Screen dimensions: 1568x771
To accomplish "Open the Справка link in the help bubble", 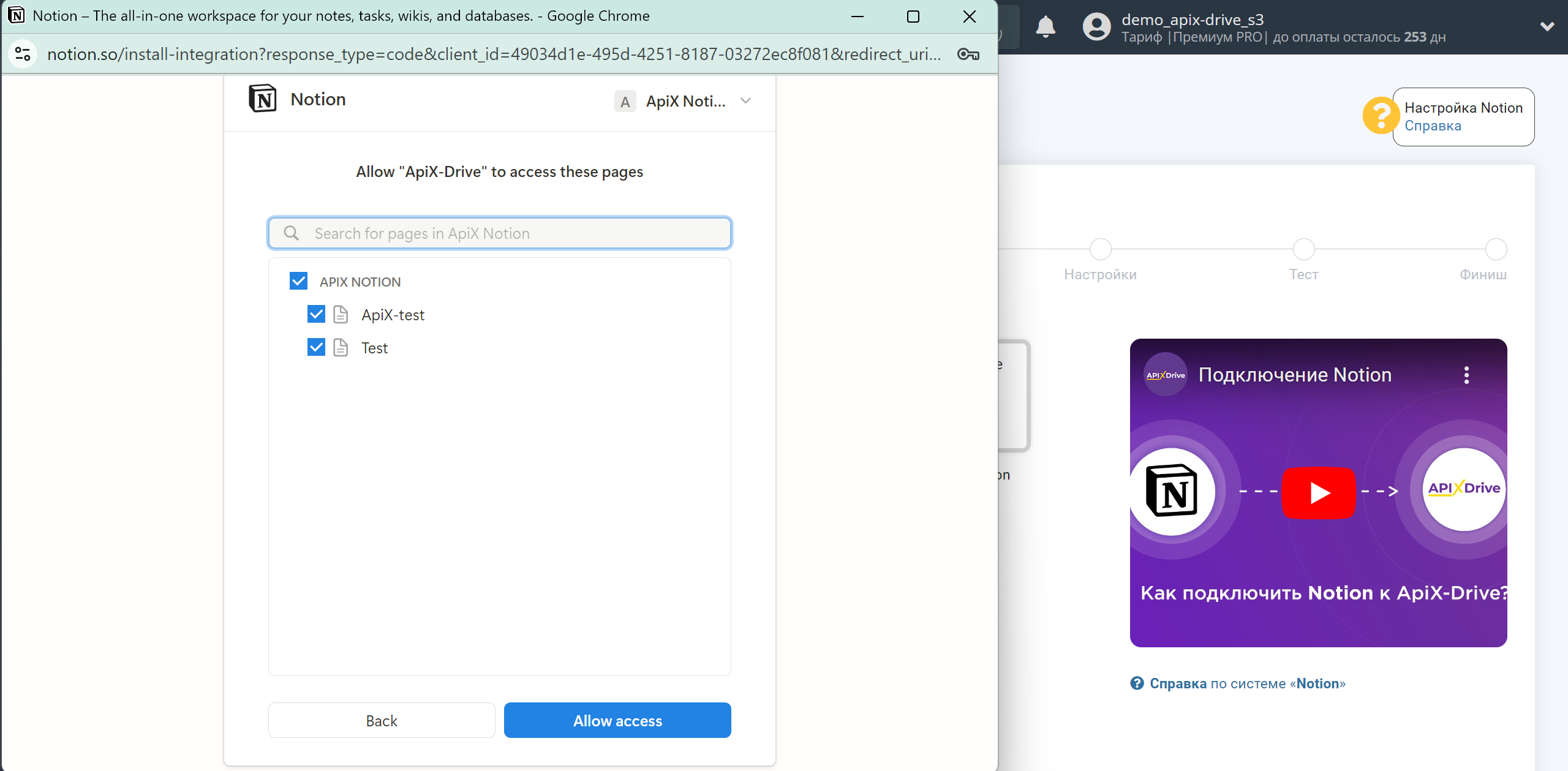I will click(1433, 126).
